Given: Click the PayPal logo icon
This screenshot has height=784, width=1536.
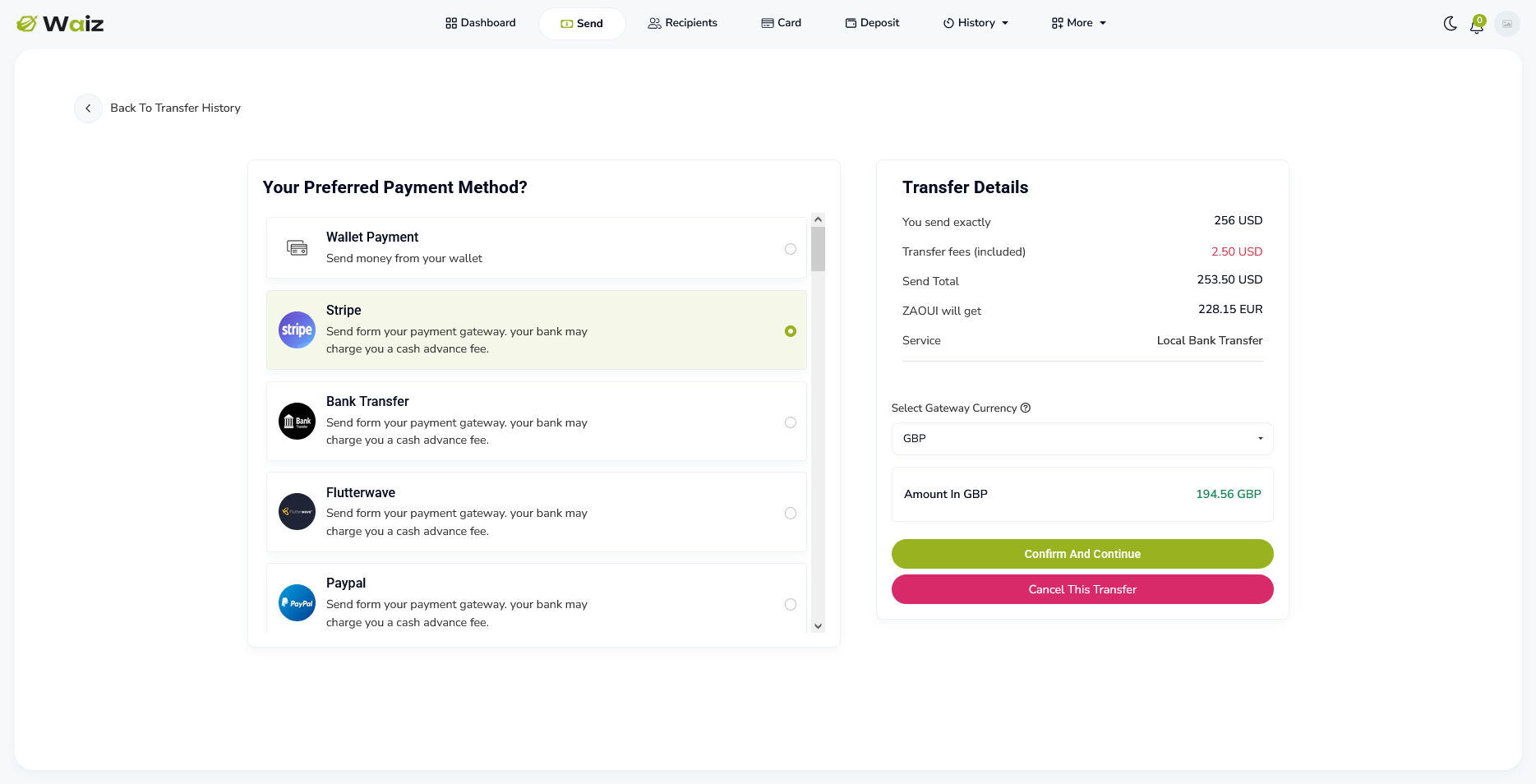Looking at the screenshot, I should pos(298,602).
